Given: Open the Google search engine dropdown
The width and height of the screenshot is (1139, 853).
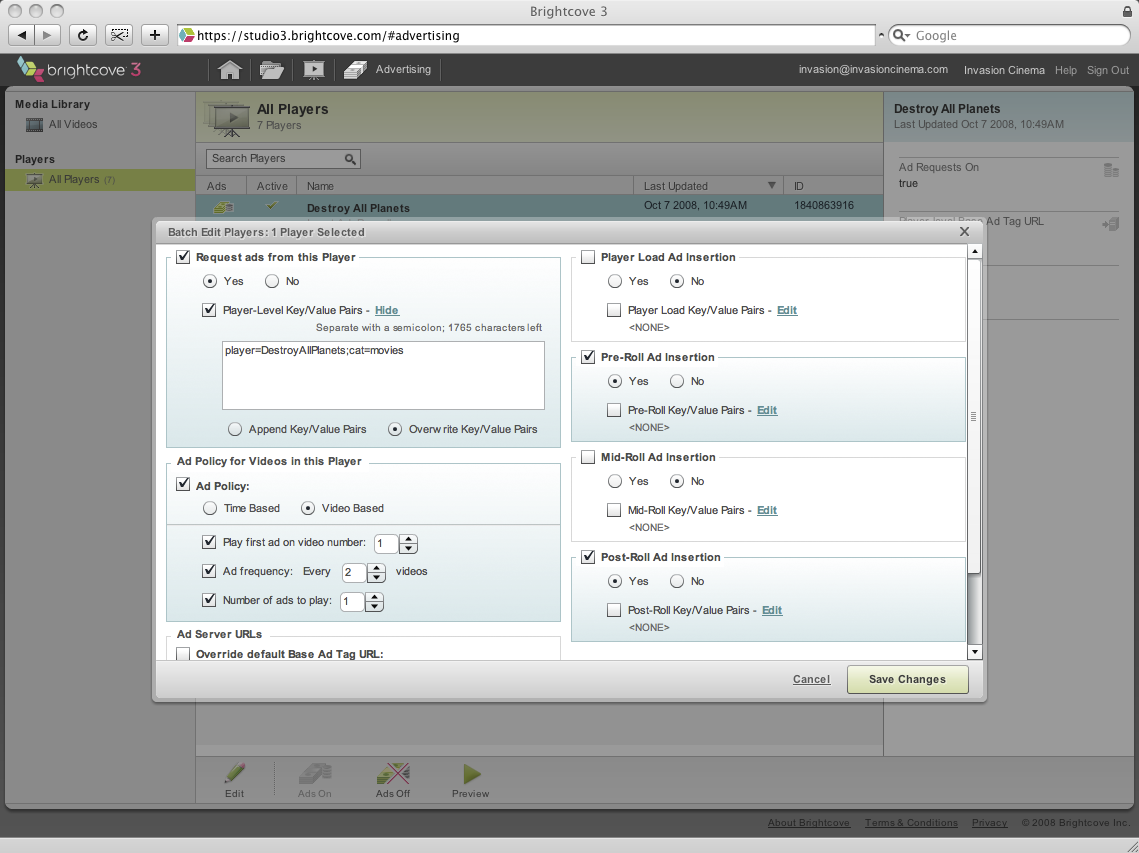Looking at the screenshot, I should coord(901,36).
